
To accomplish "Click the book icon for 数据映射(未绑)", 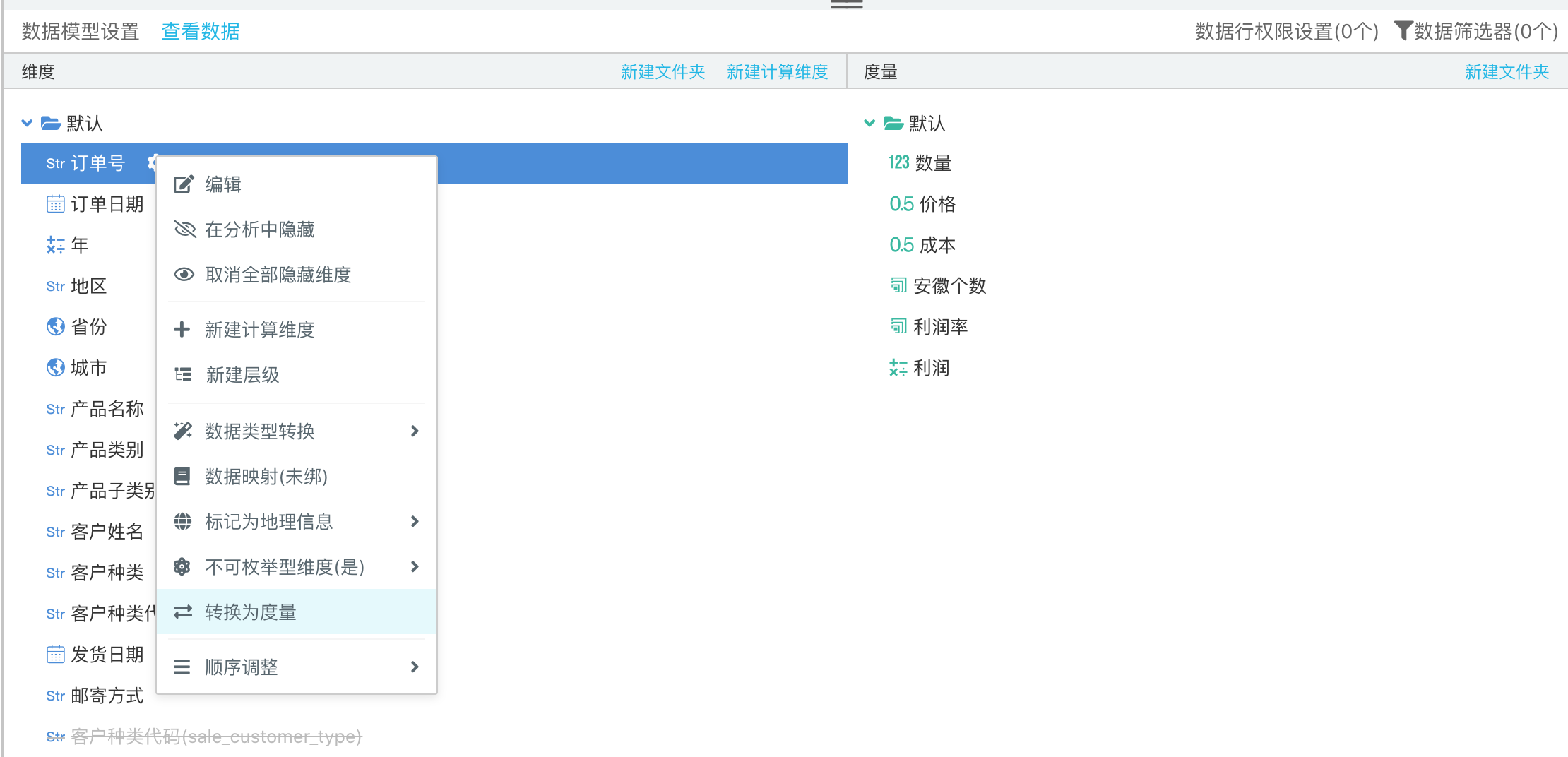I will (182, 477).
